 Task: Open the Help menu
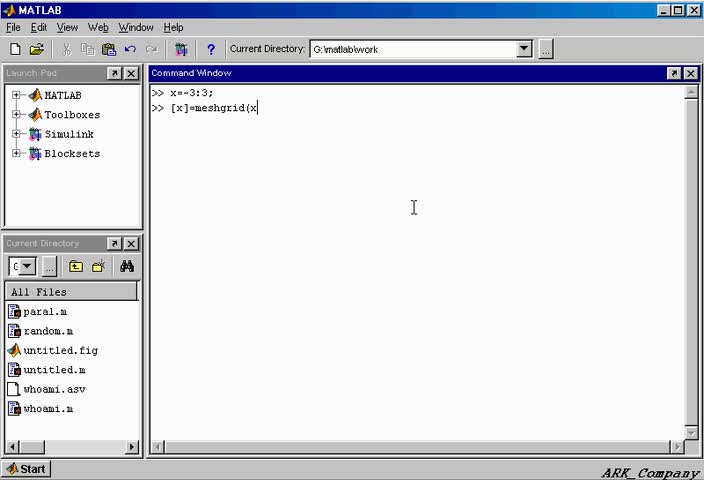173,27
